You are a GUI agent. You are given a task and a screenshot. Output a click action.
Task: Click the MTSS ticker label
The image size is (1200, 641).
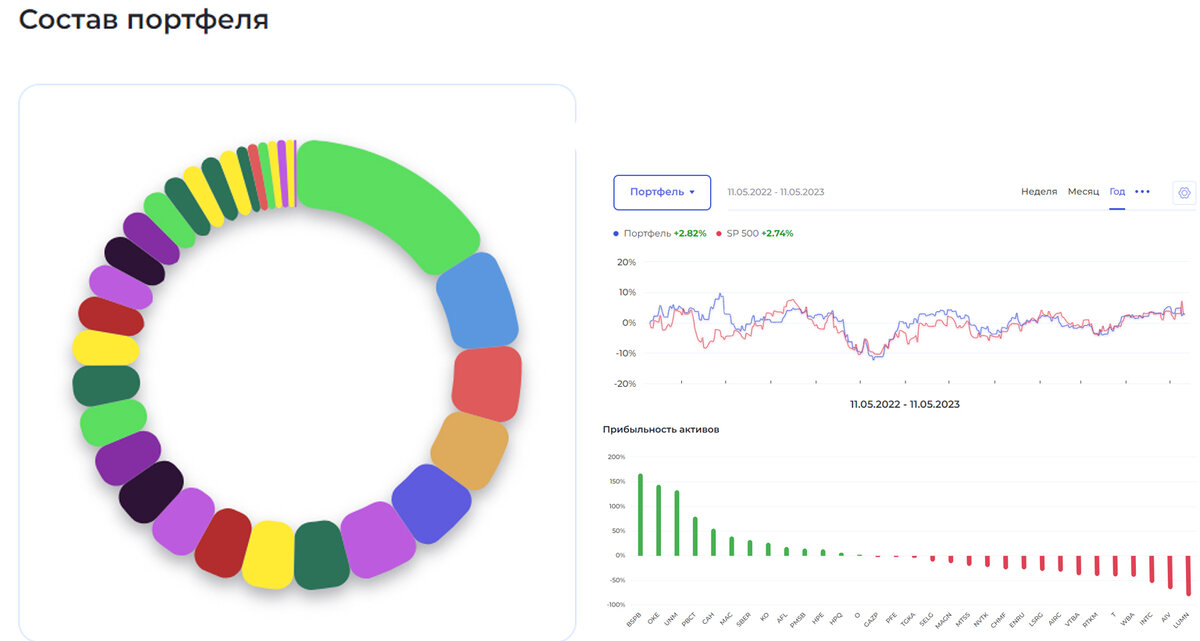coord(962,621)
